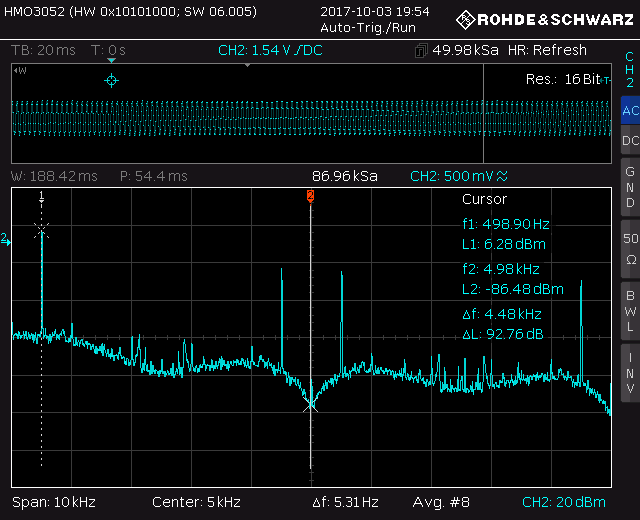Click the cursor 1 X marker on peak

point(41,230)
